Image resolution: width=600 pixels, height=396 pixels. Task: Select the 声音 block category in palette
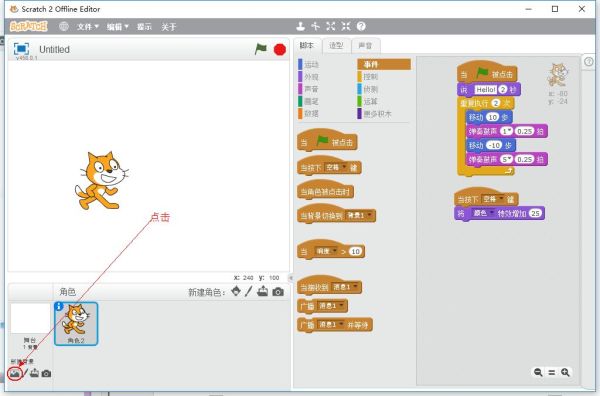pyautogui.click(x=309, y=89)
